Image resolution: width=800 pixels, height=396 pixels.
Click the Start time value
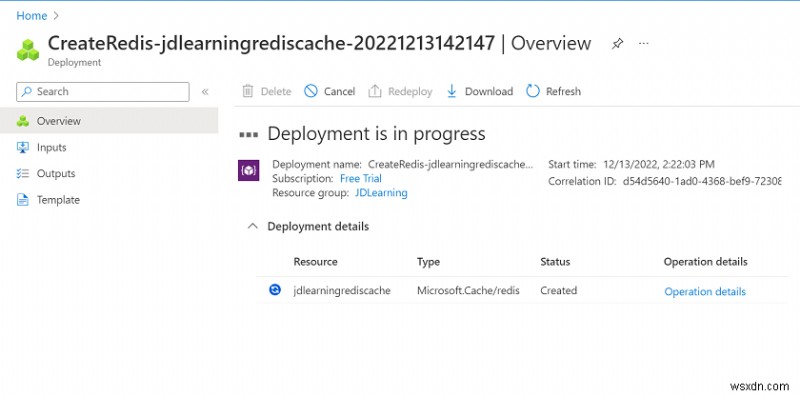(x=659, y=164)
